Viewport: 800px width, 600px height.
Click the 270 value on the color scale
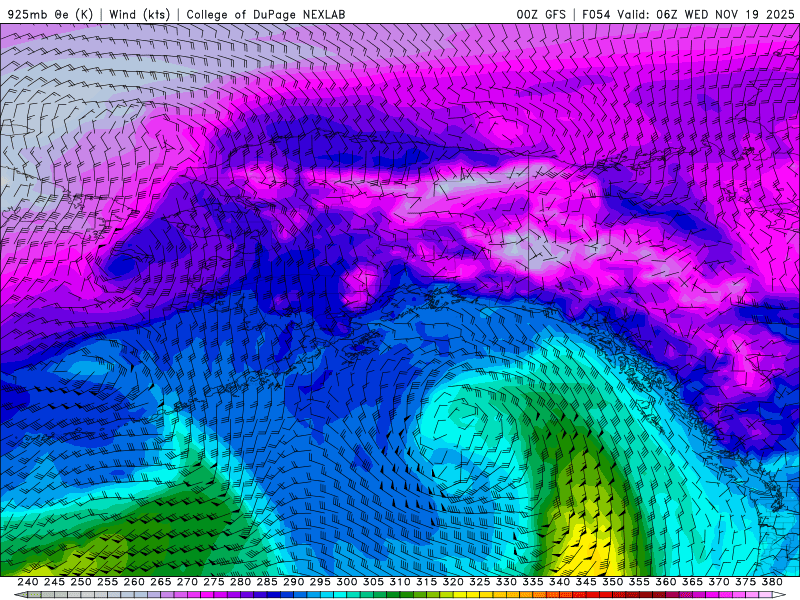point(187,582)
